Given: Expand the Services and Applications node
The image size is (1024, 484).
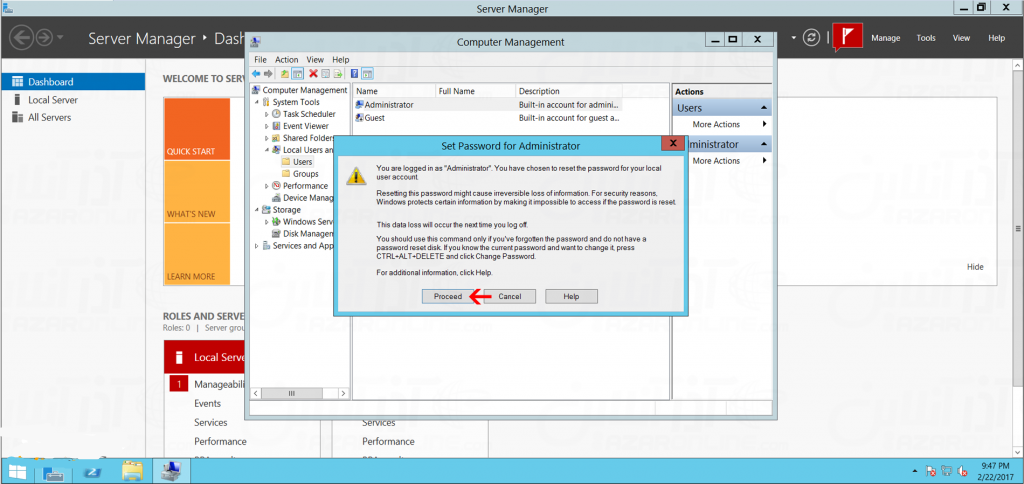Looking at the screenshot, I should pyautogui.click(x=257, y=246).
